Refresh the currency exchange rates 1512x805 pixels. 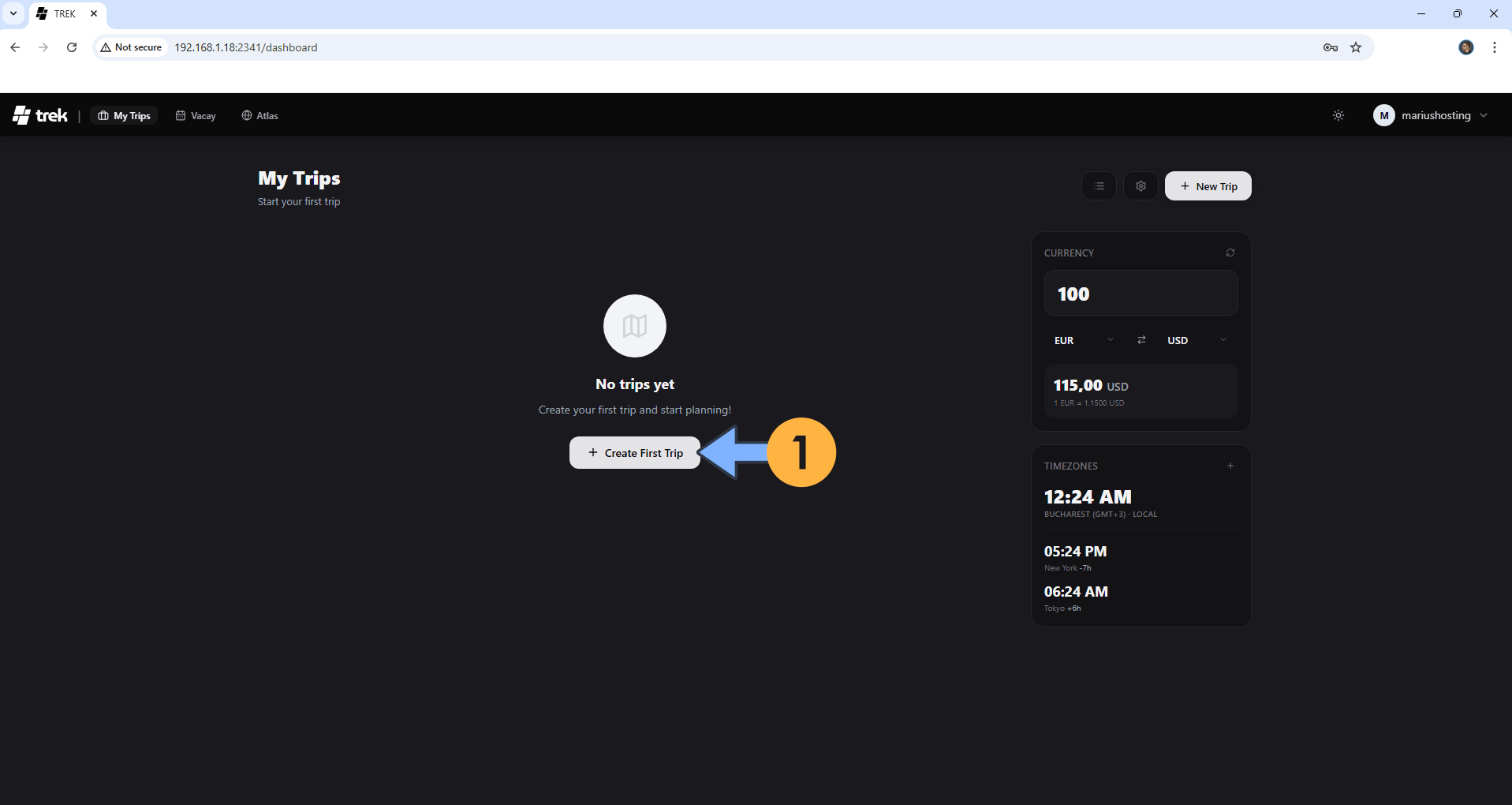pyautogui.click(x=1230, y=253)
